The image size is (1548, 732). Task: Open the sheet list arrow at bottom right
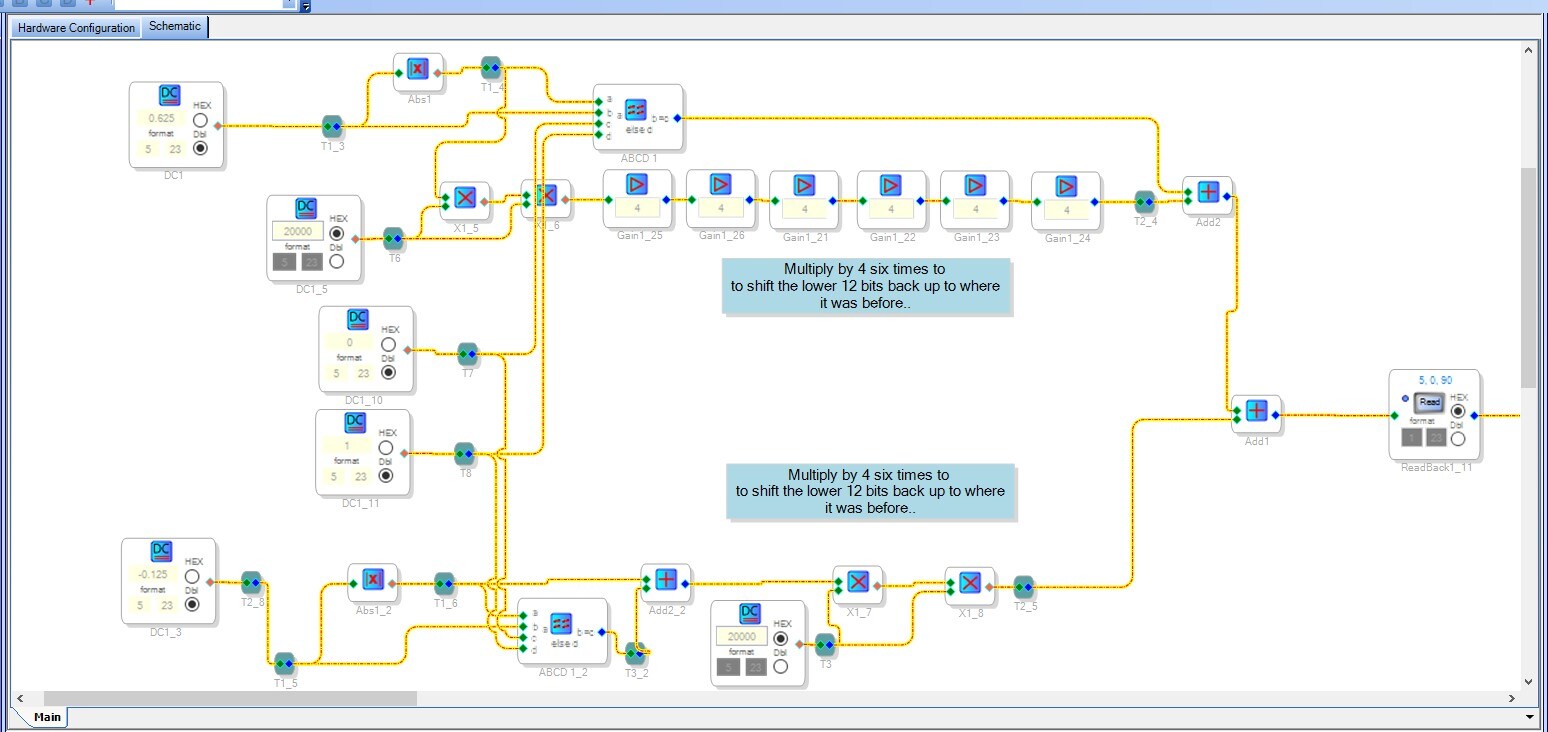[1529, 717]
